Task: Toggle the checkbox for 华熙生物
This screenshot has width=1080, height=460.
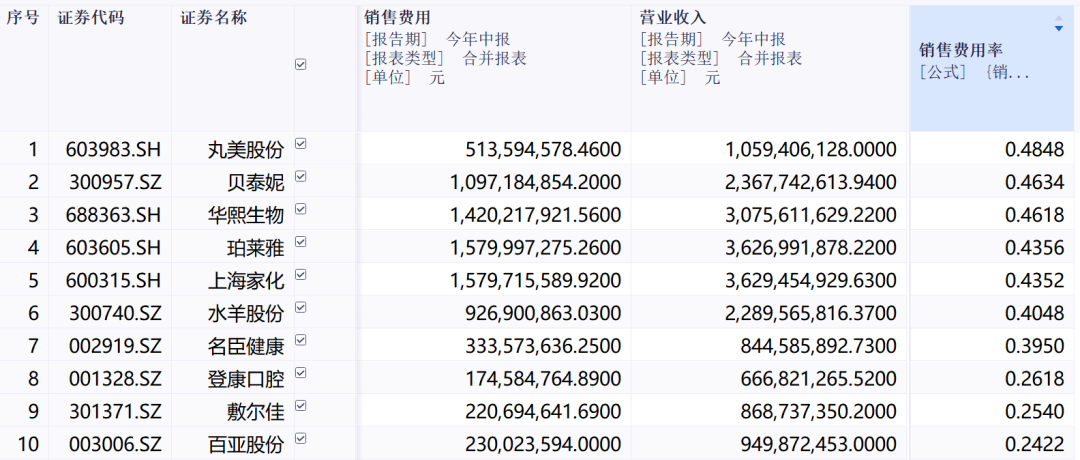Action: coord(300,209)
